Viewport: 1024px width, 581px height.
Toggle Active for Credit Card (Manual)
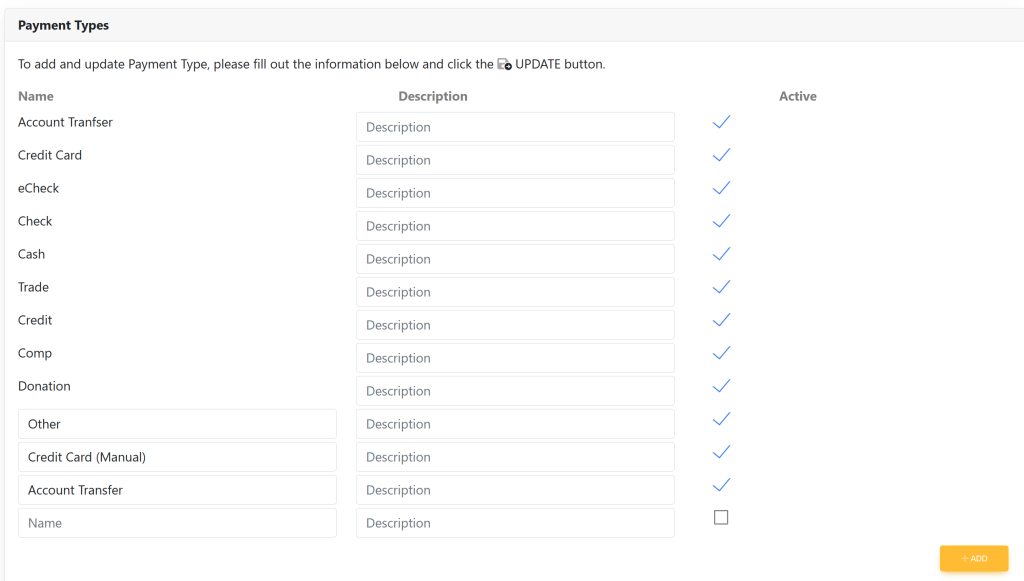(x=721, y=452)
